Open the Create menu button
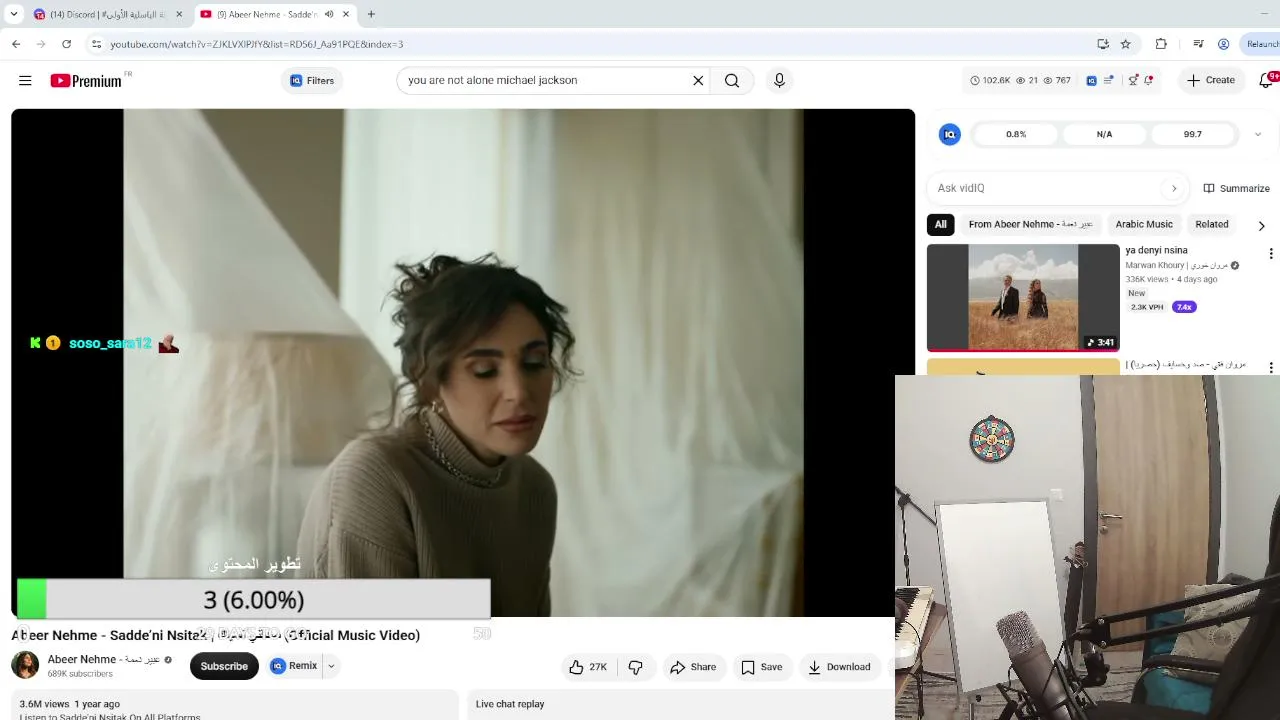Viewport: 1280px width, 720px height. pos(1211,80)
